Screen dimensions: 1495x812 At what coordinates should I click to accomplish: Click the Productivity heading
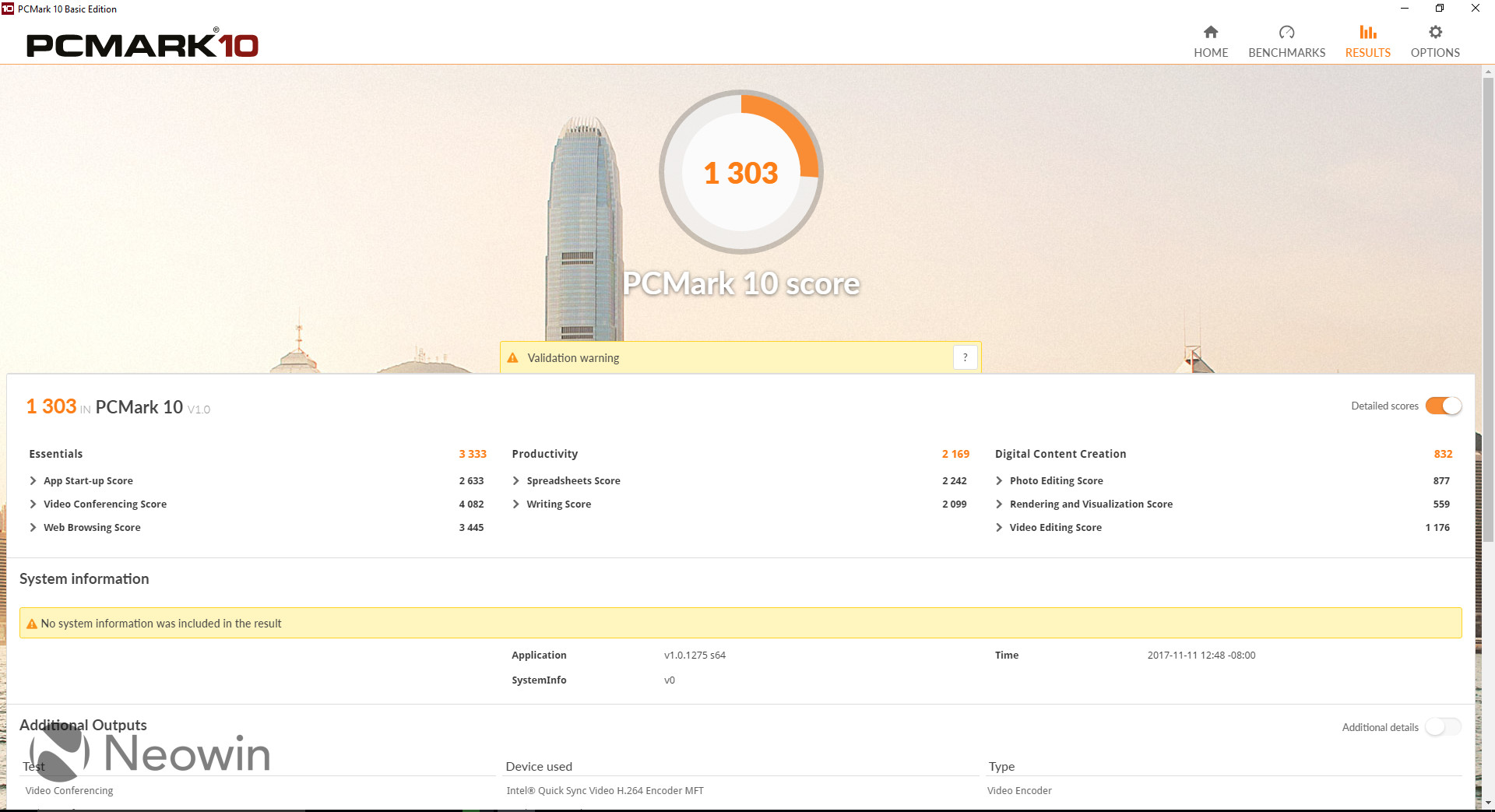point(544,454)
